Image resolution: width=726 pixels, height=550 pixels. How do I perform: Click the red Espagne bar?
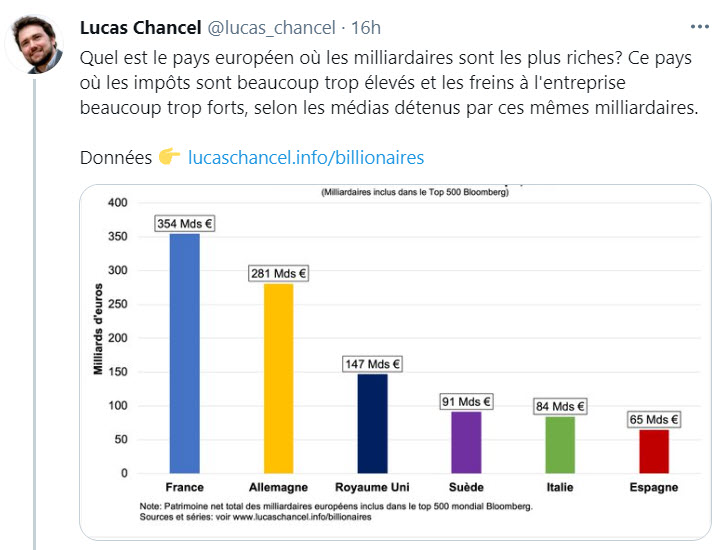(654, 450)
